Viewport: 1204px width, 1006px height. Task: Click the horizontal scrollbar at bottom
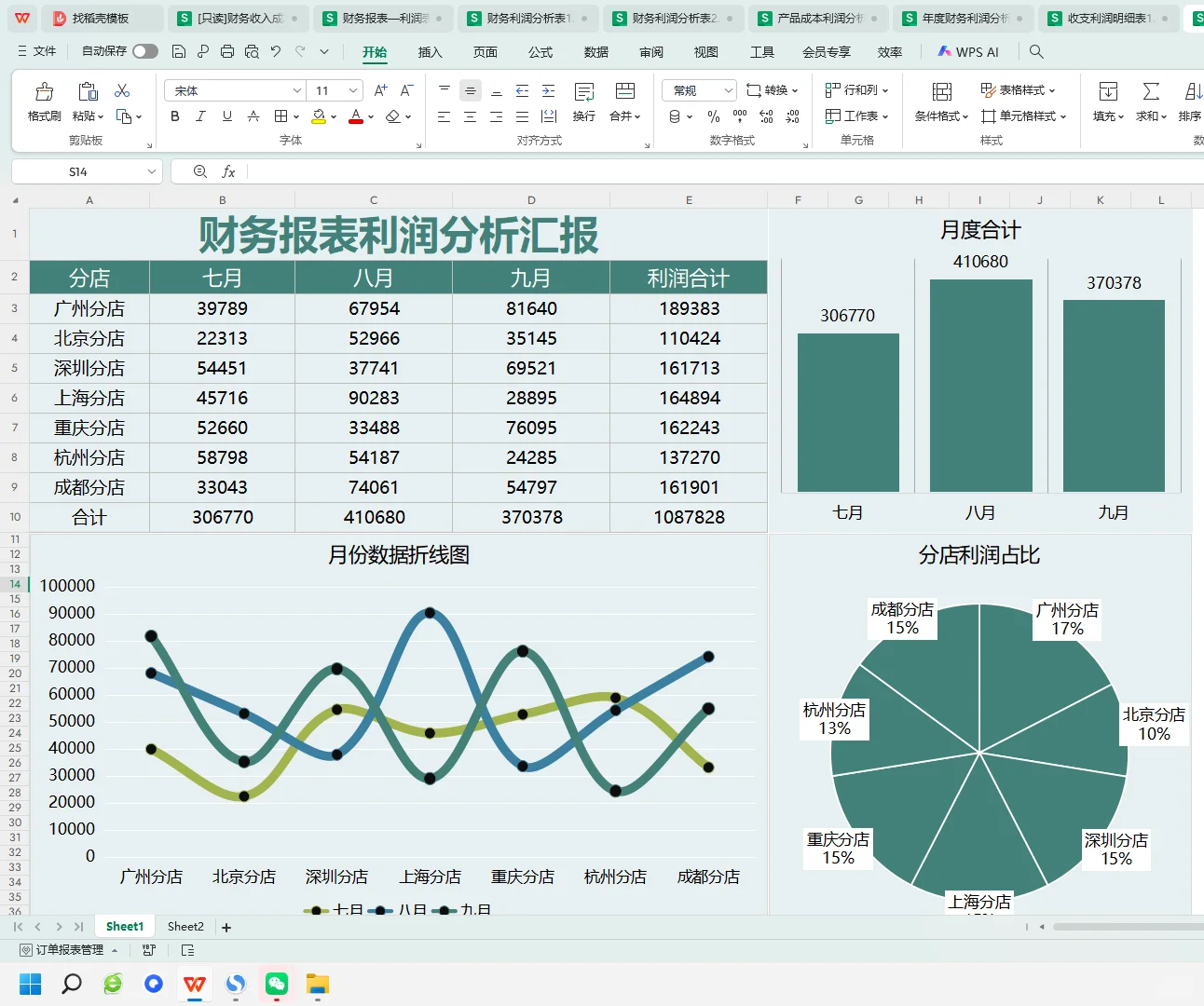click(1128, 927)
